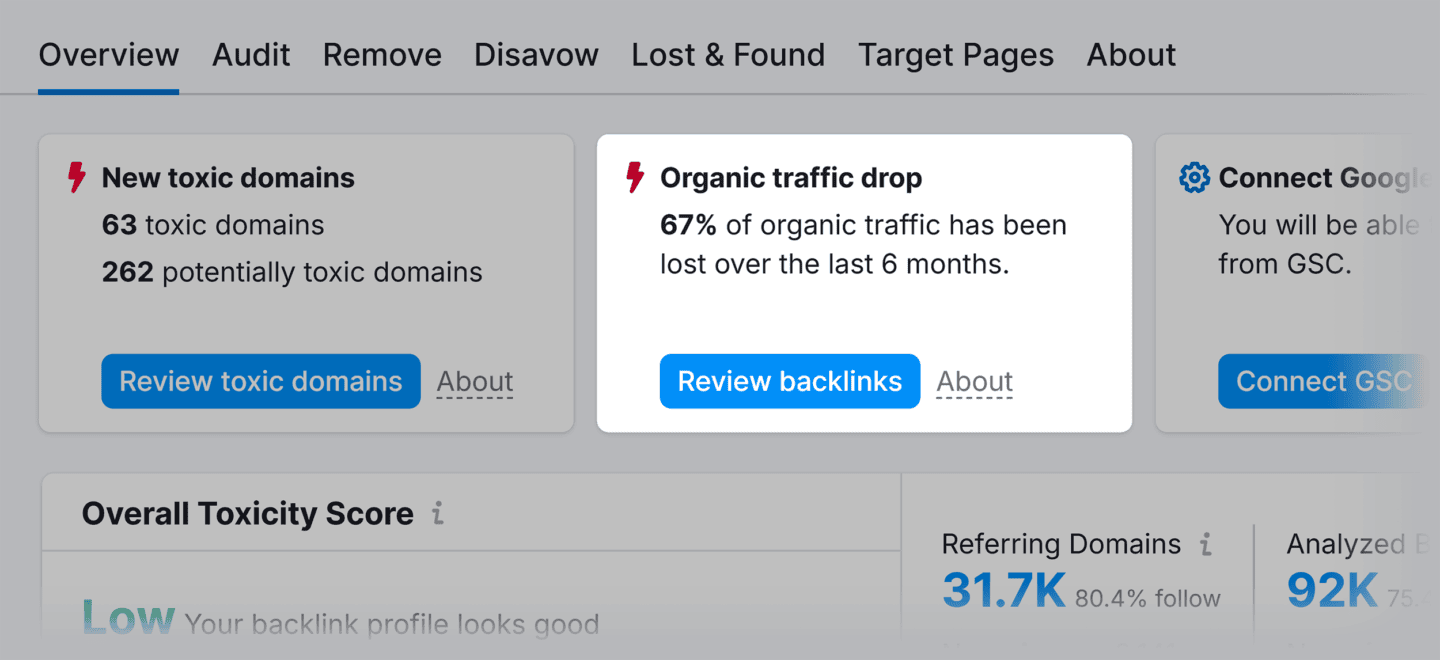Viewport: 1440px width, 660px height.
Task: Click the info icon next to Referring Domains
Action: (1205, 544)
